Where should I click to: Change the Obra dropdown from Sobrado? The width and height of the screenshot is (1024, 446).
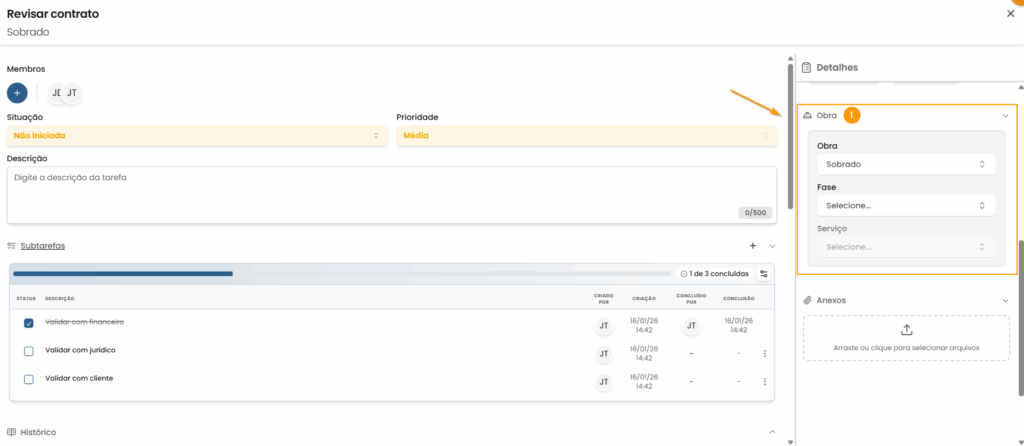(905, 164)
